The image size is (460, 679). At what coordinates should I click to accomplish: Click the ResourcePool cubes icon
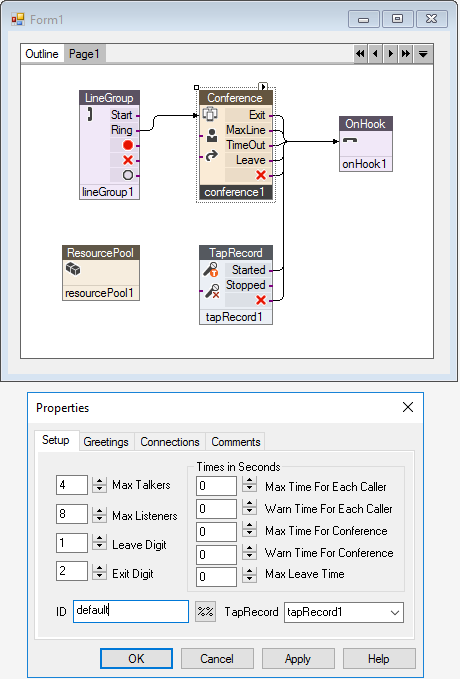(x=73, y=269)
